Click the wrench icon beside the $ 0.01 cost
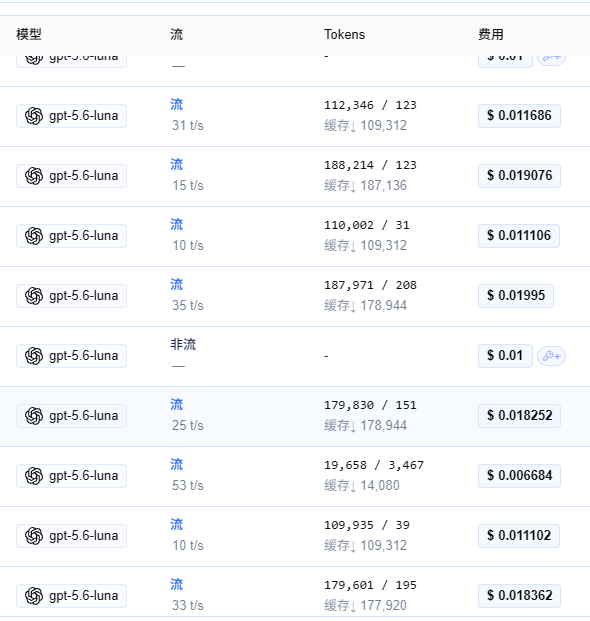590x621 pixels. [551, 356]
